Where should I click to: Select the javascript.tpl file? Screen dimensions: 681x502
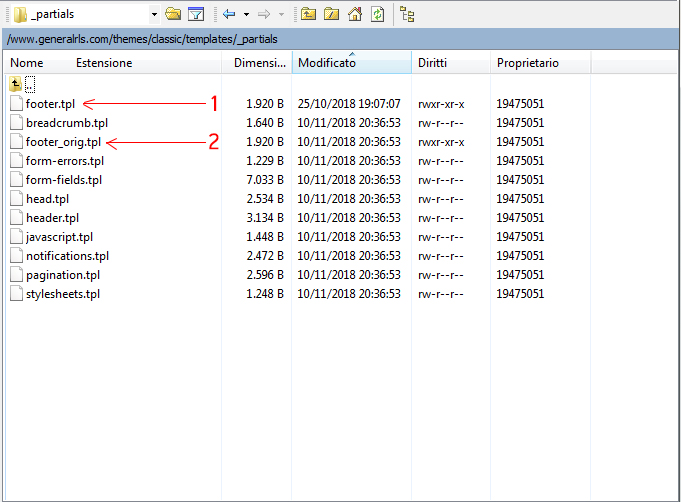tap(60, 237)
